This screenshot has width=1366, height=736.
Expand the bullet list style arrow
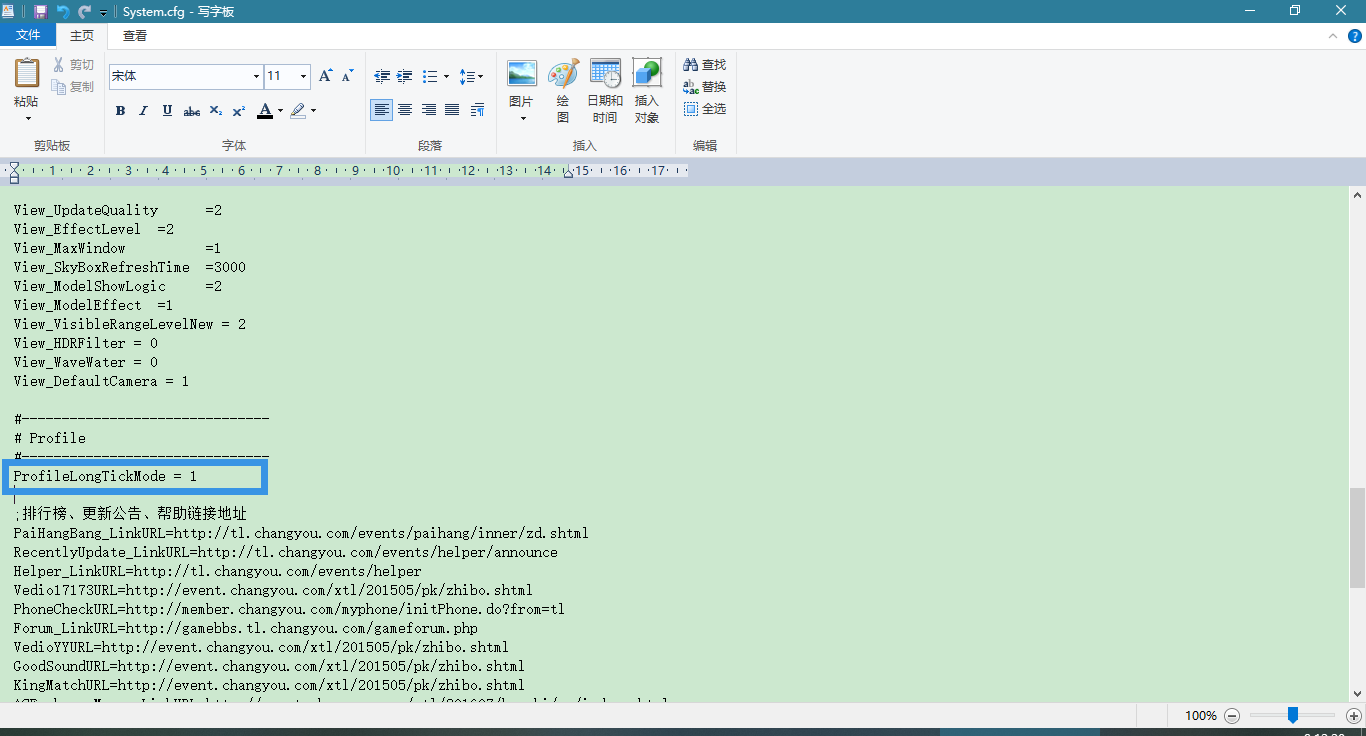[x=445, y=76]
